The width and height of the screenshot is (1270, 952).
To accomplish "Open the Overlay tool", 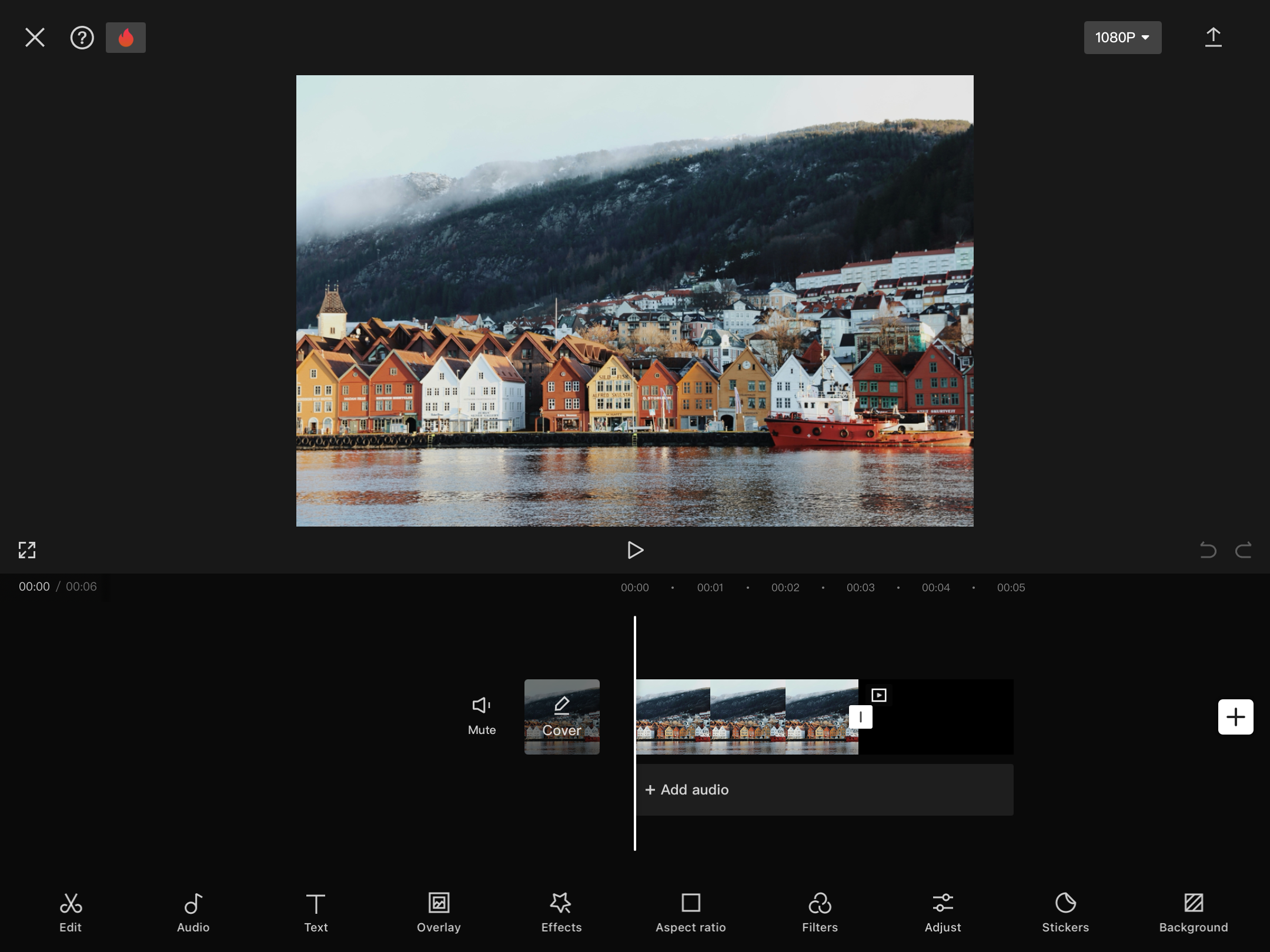I will click(439, 912).
